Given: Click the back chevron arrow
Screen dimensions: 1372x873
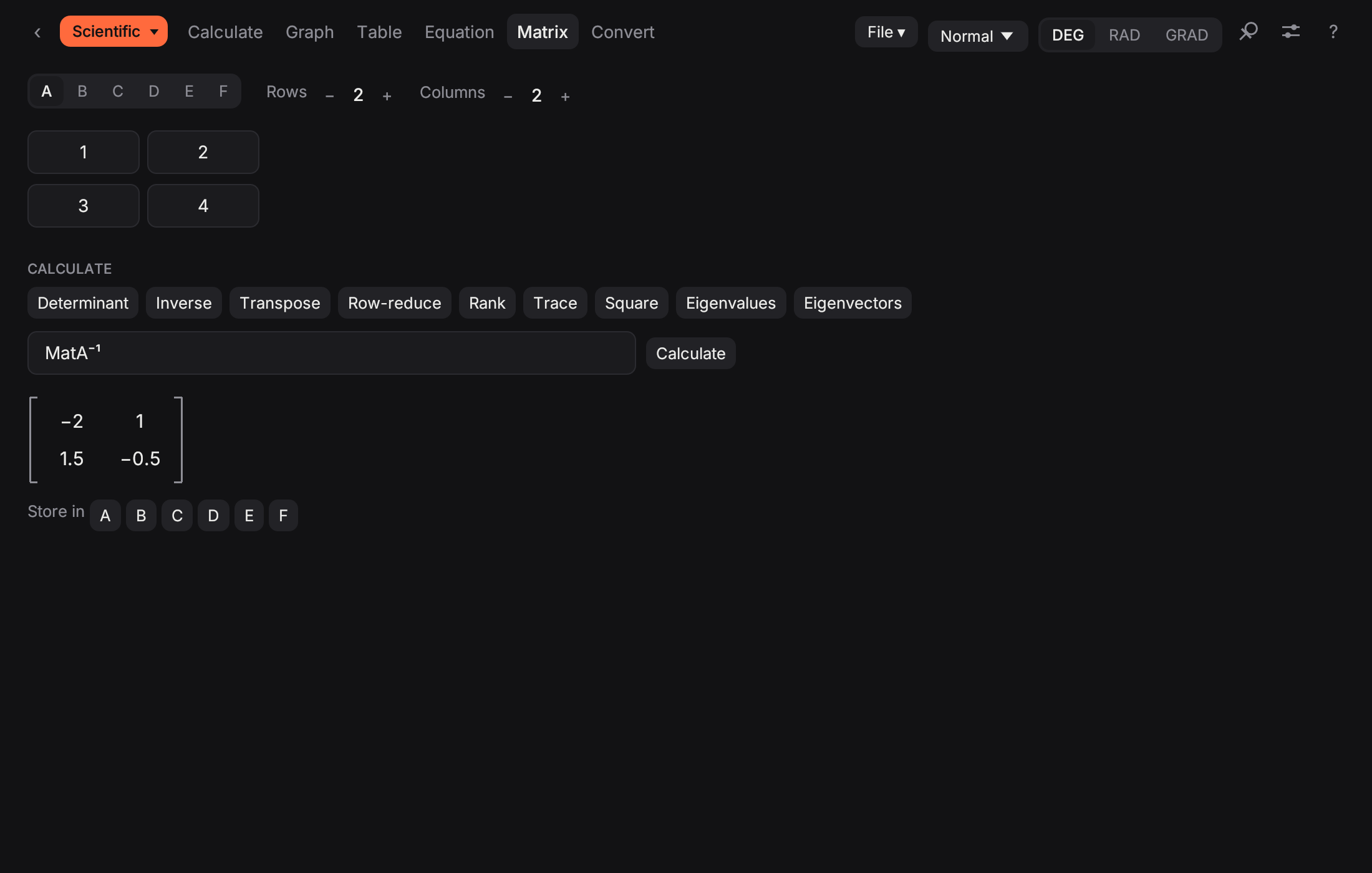Looking at the screenshot, I should (x=37, y=32).
